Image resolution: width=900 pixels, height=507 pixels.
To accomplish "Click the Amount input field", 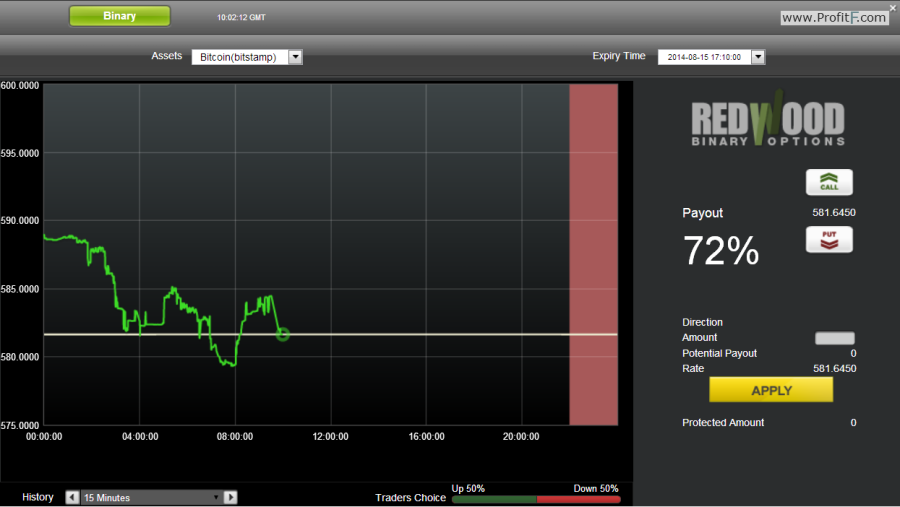I will (x=835, y=338).
